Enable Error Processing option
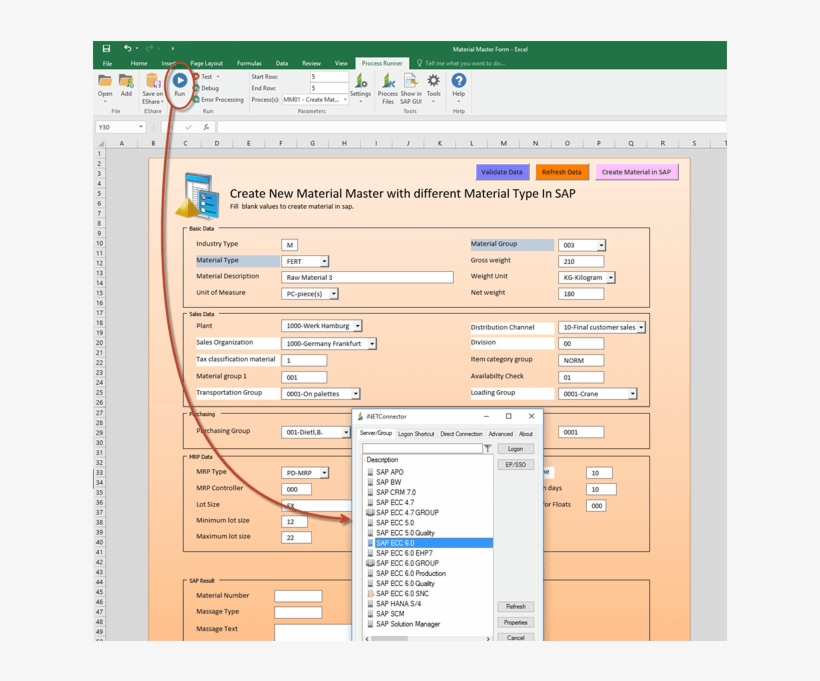Image resolution: width=820 pixels, height=681 pixels. point(222,99)
